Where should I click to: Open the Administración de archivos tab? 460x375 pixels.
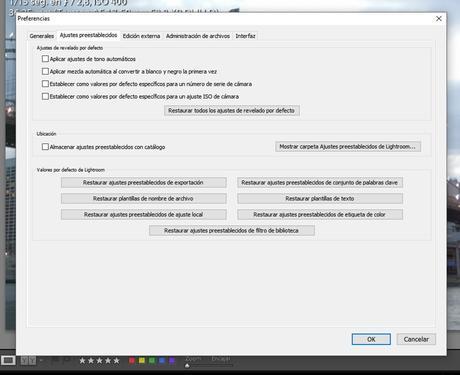198,36
